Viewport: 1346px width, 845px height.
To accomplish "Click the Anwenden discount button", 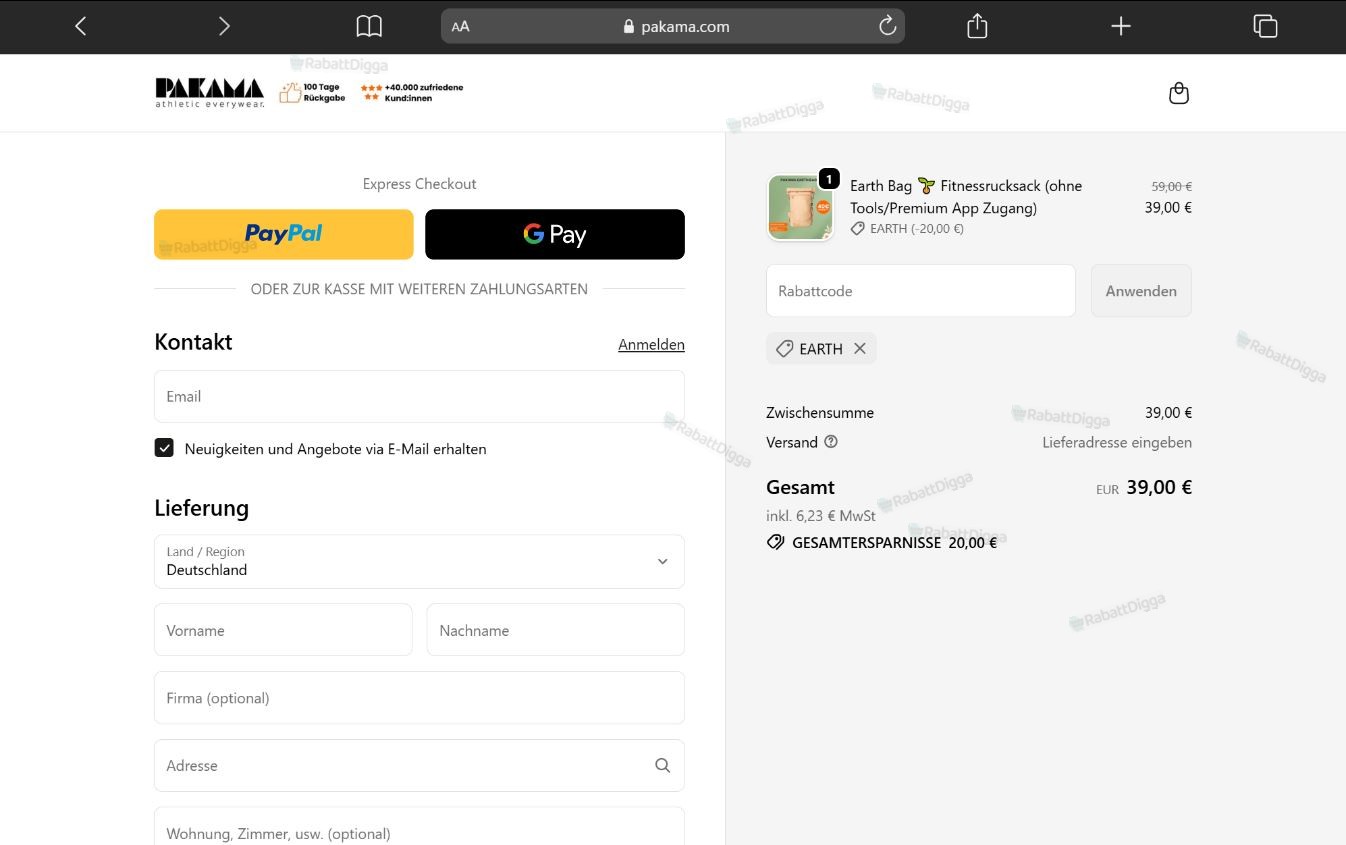I will click(1141, 291).
